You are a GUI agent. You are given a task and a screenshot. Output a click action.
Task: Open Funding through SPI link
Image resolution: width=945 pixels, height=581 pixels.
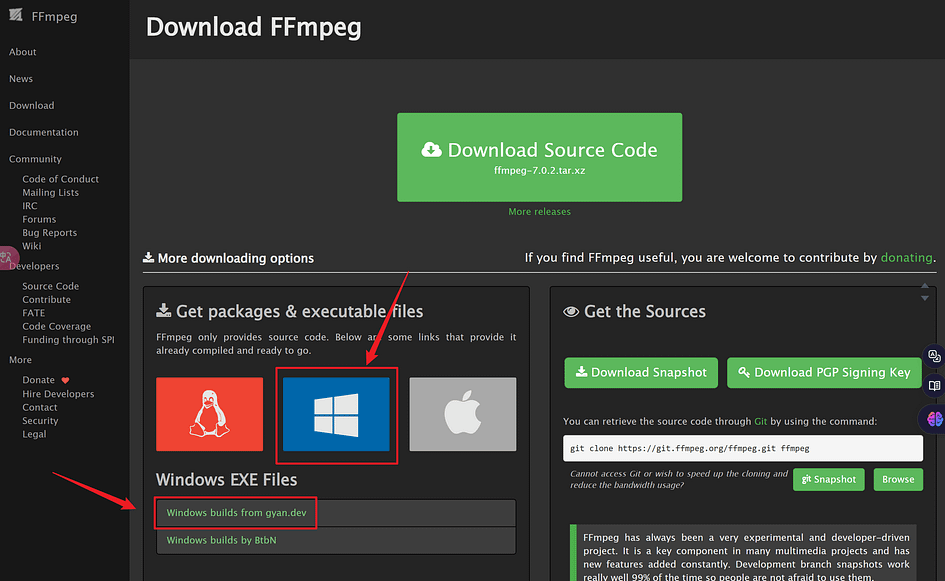click(x=68, y=340)
